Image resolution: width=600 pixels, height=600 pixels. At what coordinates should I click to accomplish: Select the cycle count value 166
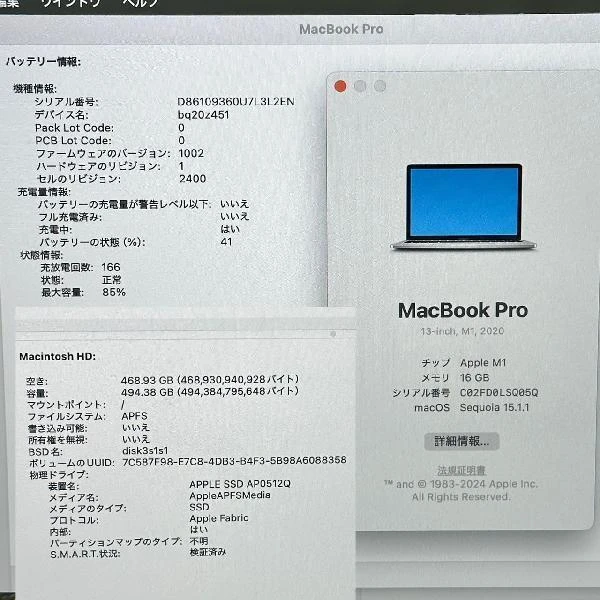click(111, 267)
